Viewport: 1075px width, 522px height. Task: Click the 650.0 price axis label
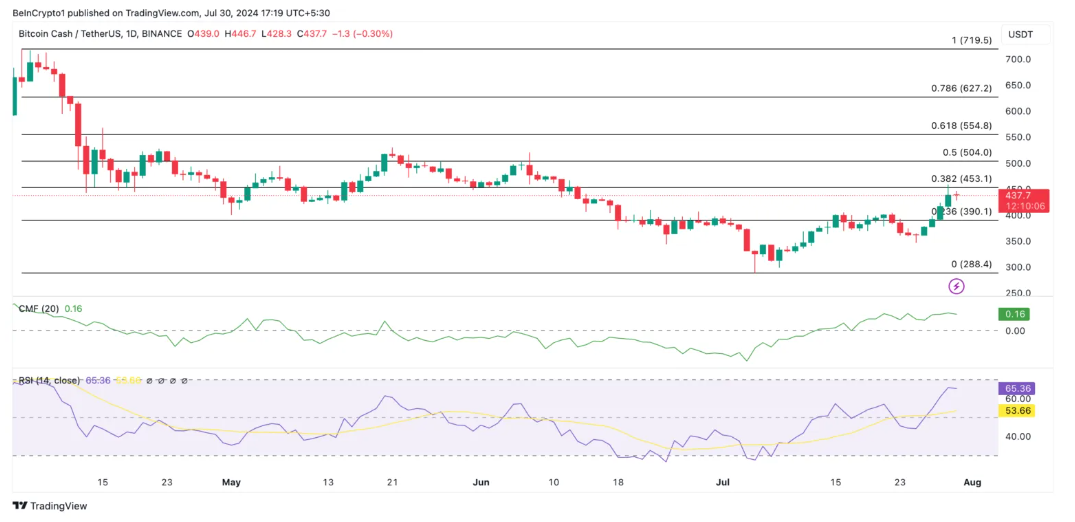pyautogui.click(x=1018, y=85)
